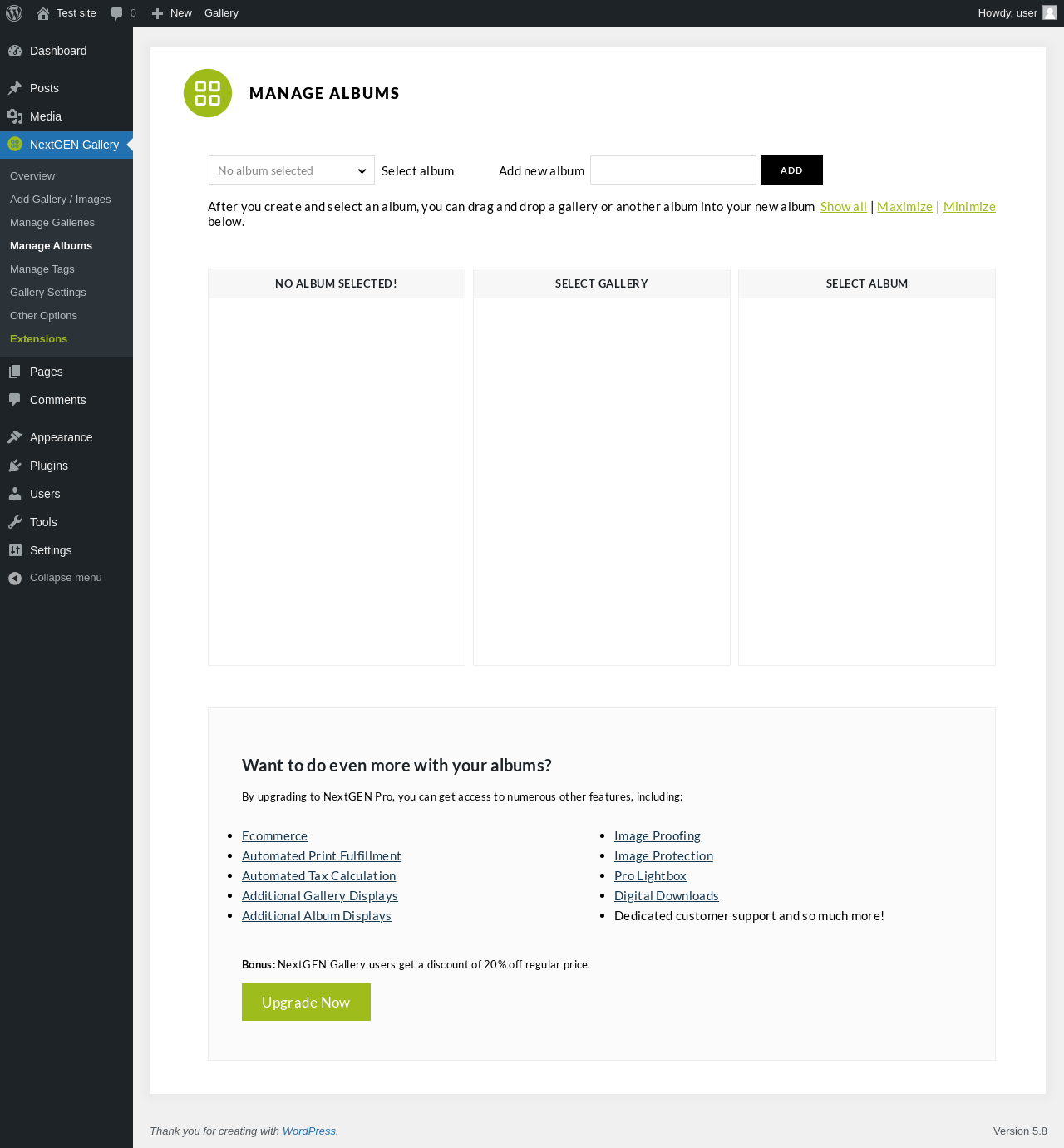The height and width of the screenshot is (1148, 1064).
Task: Click the WordPress logo icon
Action: tap(14, 13)
